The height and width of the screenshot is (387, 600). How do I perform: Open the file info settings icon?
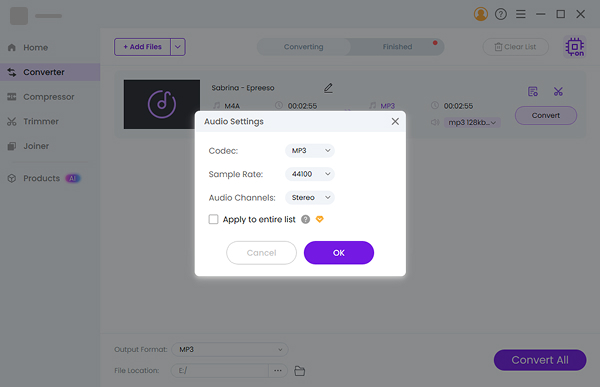coord(533,91)
